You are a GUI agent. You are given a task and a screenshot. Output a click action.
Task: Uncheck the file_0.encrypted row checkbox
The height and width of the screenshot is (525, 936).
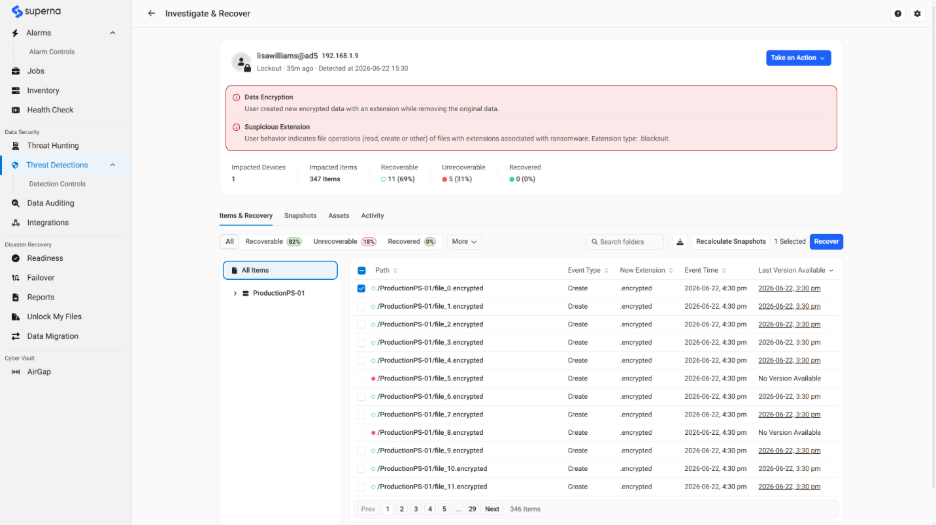point(361,288)
